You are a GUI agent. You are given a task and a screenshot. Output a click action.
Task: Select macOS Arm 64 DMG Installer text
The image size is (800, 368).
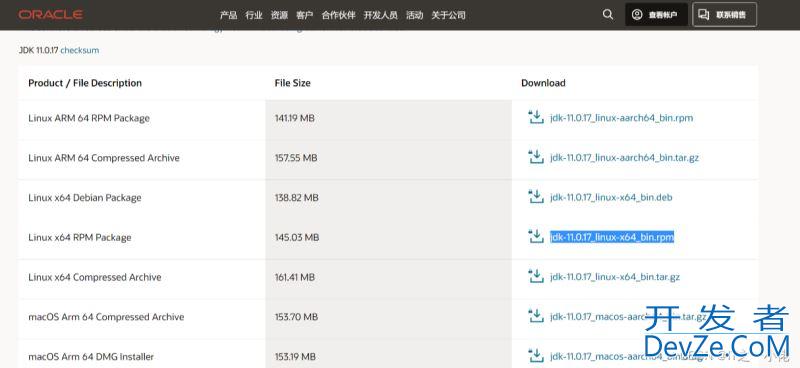91,357
